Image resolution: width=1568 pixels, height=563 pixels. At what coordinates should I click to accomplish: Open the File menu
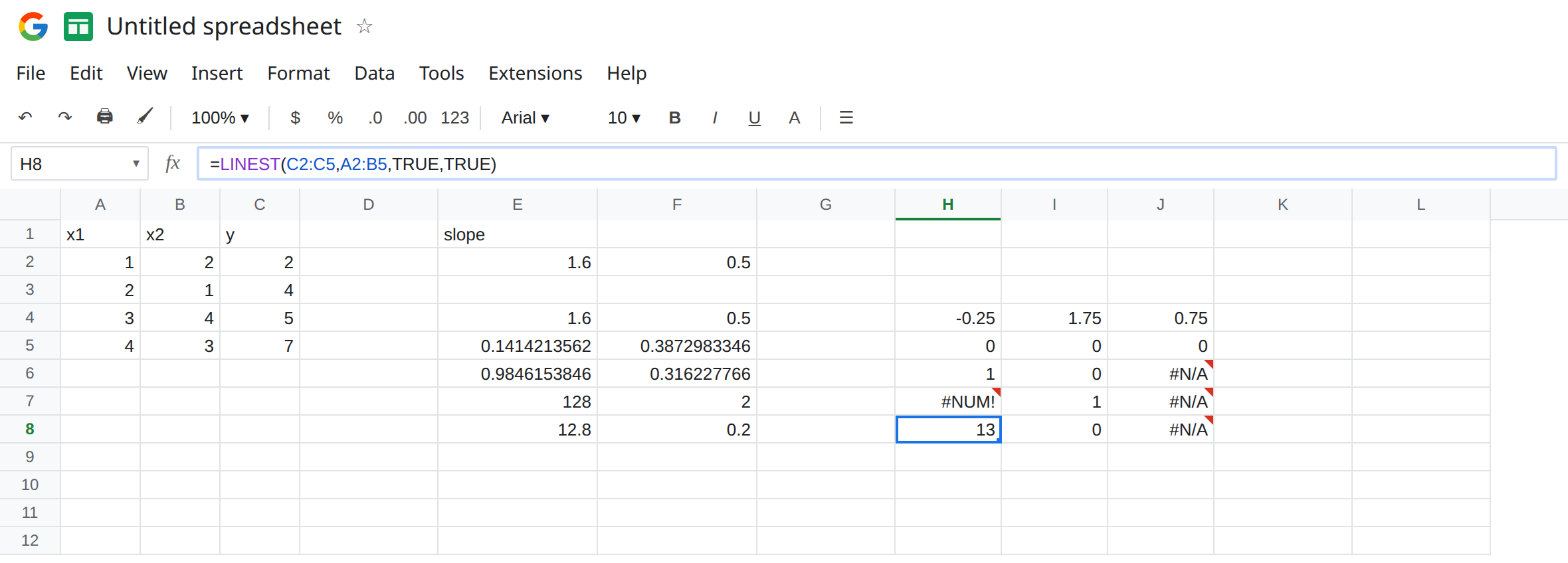[x=31, y=73]
